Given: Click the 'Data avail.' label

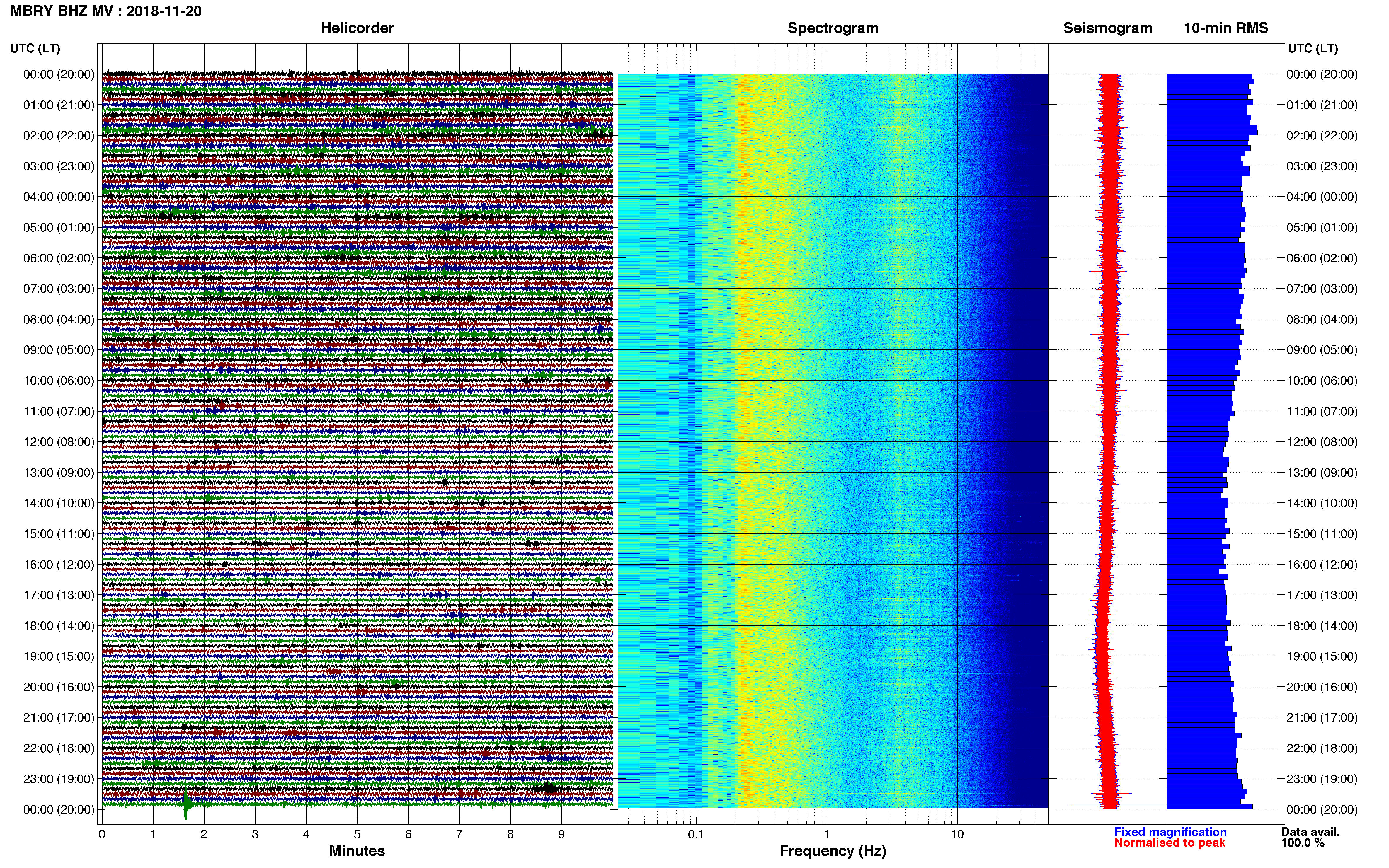Looking at the screenshot, I should (1310, 832).
